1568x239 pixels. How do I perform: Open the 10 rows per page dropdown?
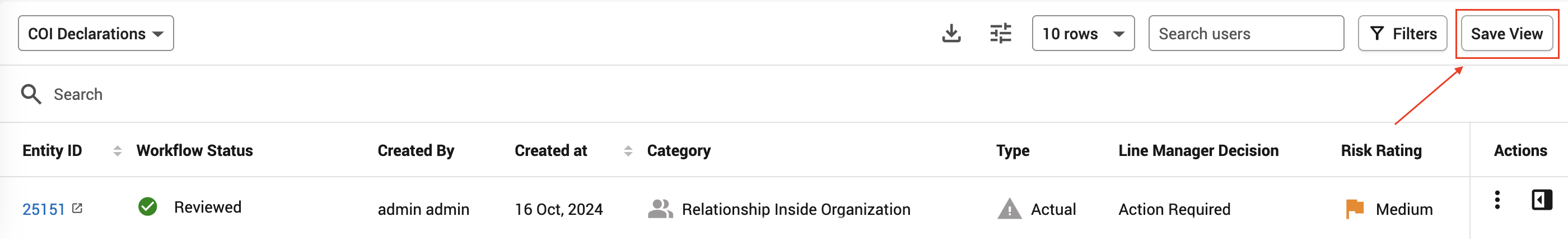pos(1083,34)
